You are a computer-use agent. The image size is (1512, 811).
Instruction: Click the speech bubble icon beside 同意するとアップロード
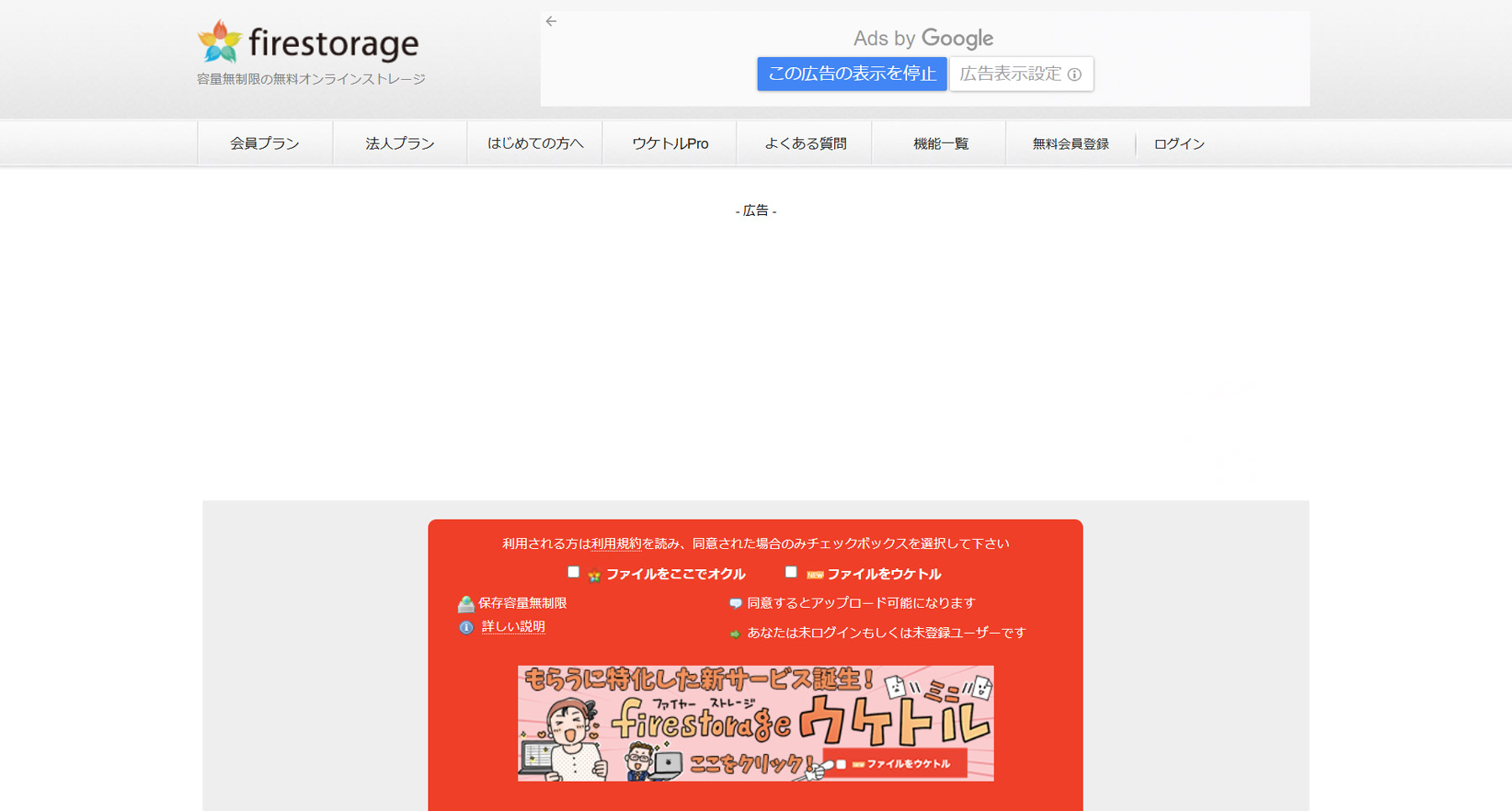coord(735,604)
